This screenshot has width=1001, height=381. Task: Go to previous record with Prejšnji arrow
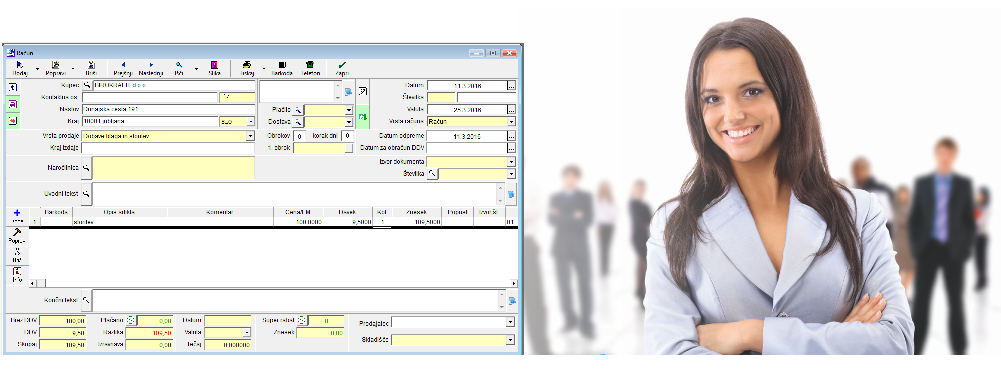(123, 65)
